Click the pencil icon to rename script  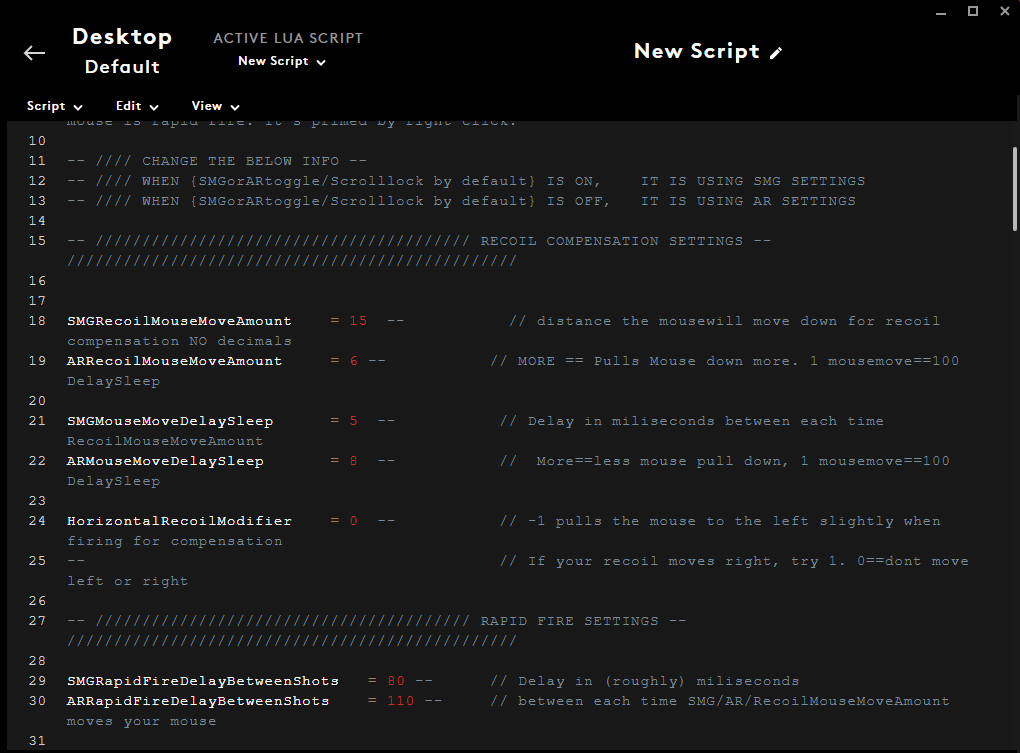777,53
